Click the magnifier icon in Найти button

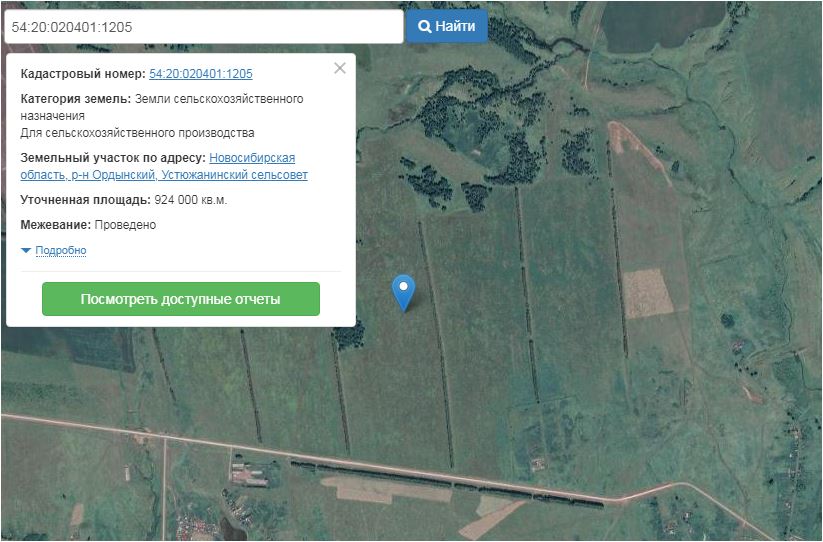pos(425,26)
